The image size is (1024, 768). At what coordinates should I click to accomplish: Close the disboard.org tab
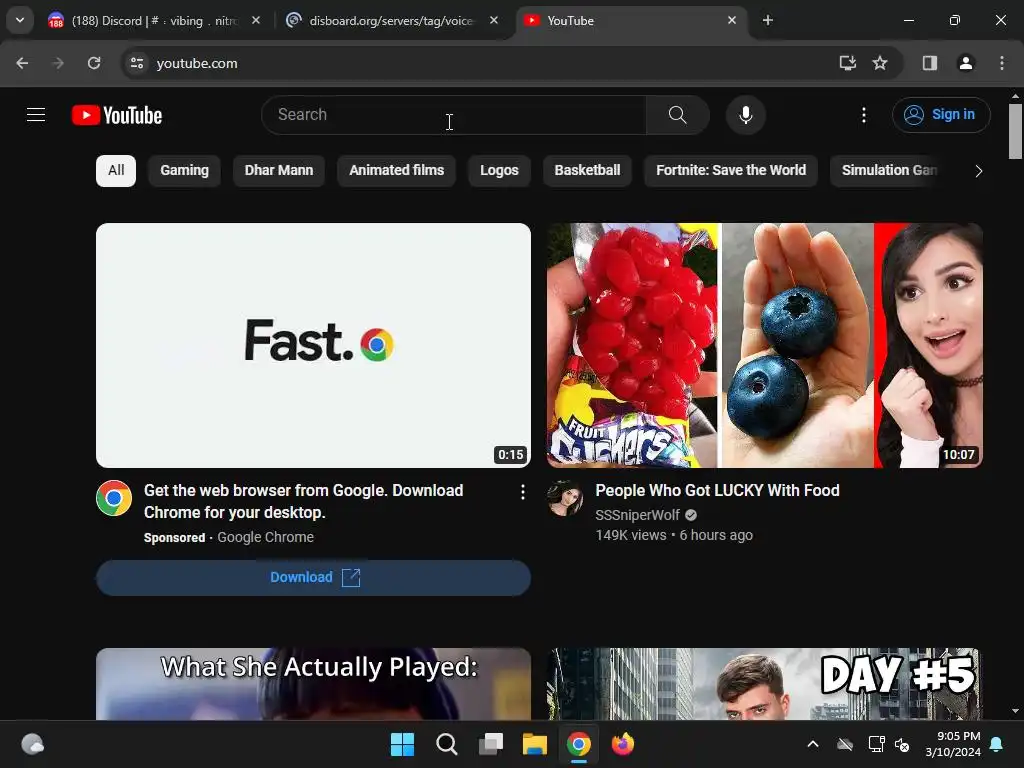point(494,21)
